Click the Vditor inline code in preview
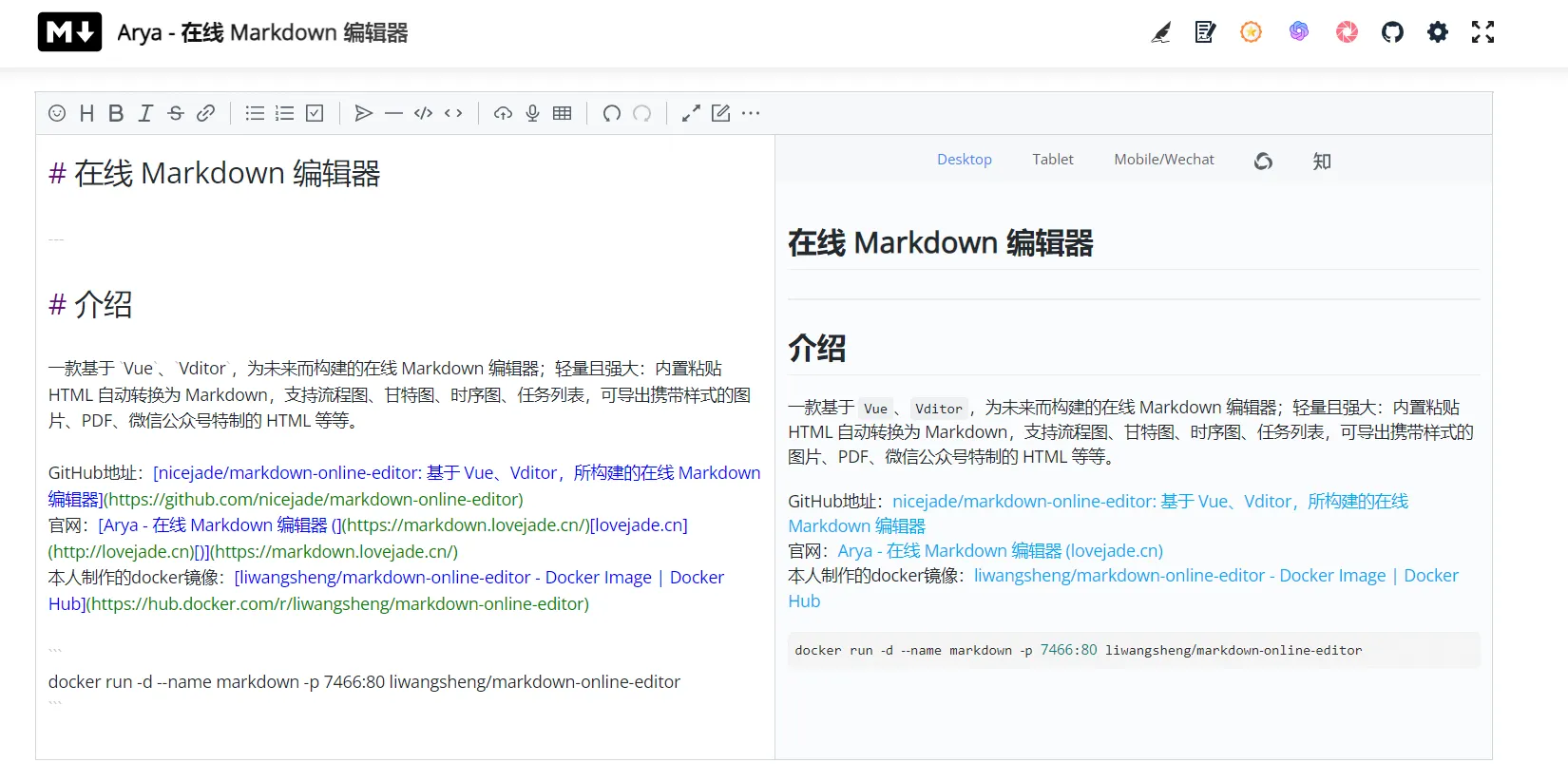This screenshot has height=782, width=1568. point(939,409)
